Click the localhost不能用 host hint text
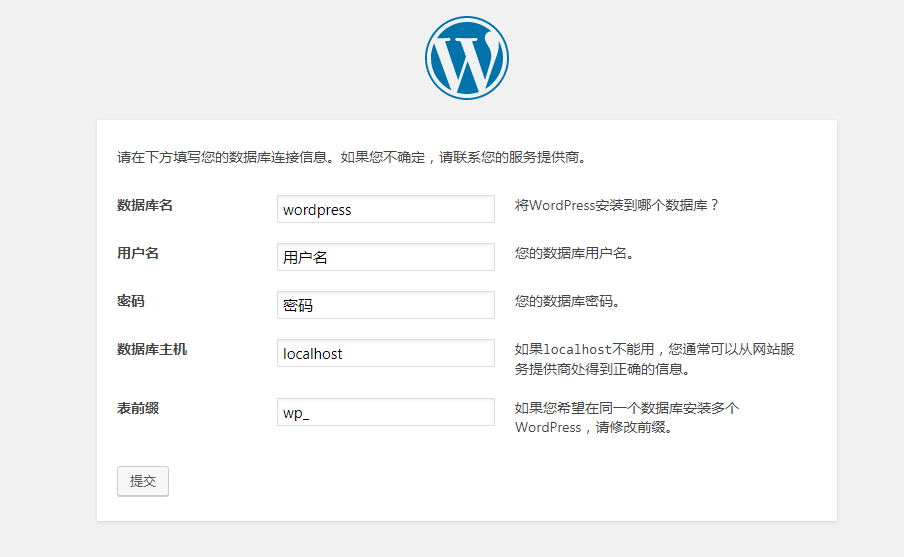 654,359
